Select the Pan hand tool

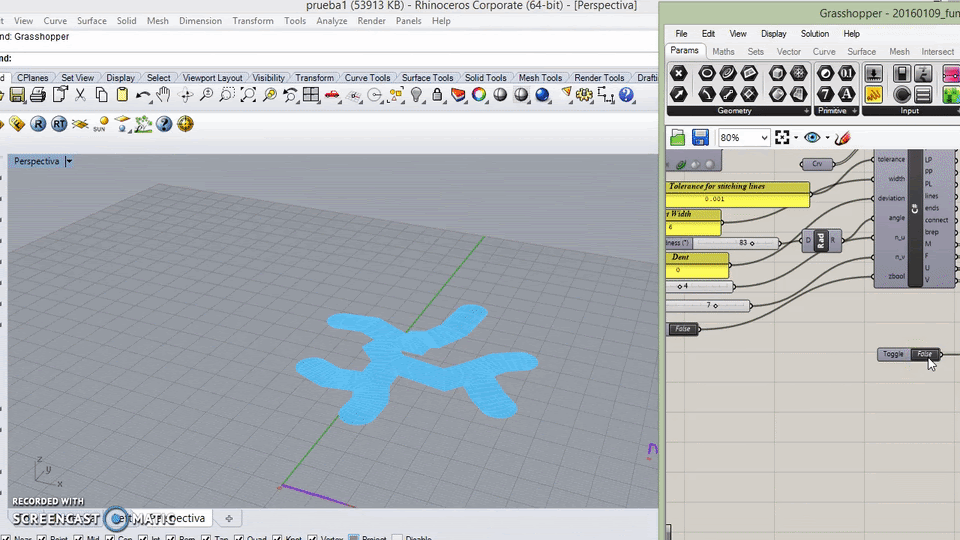tap(163, 95)
